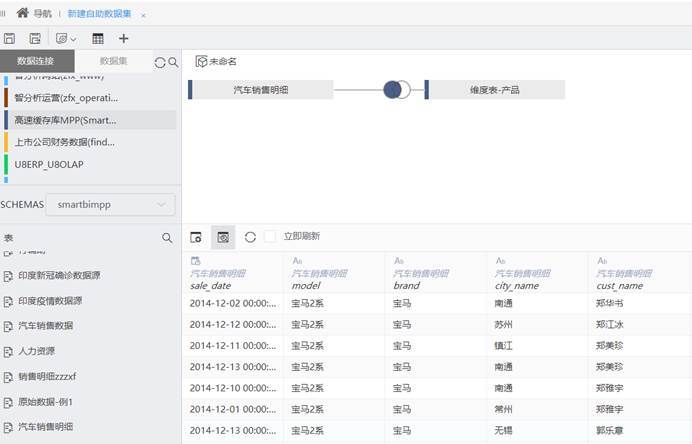Click the search icon beside 表 heading
Image resolution: width=692 pixels, height=444 pixels.
[167, 238]
